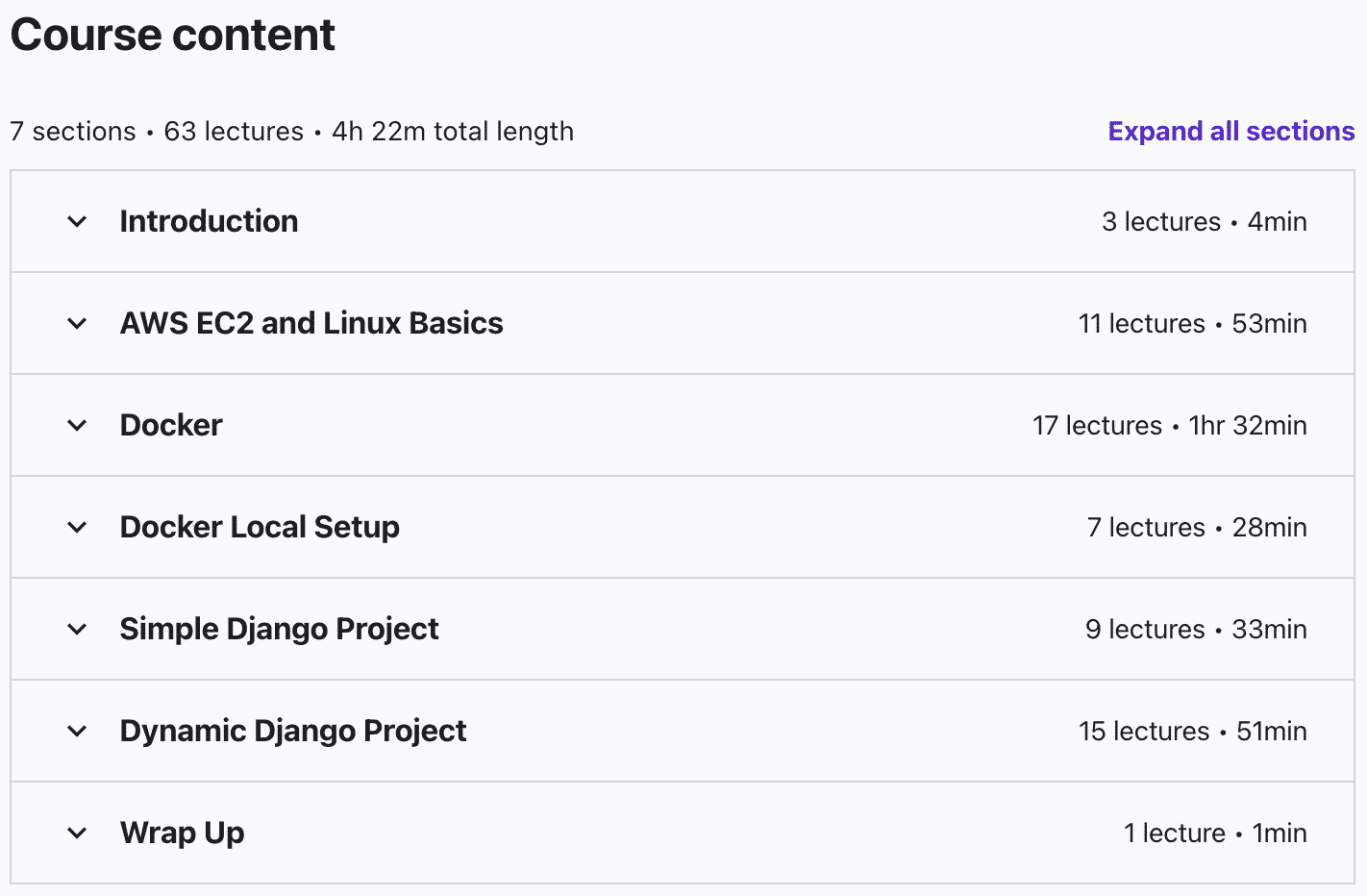Expand the Dynamic Django Project chevron icon
The image size is (1367, 896).
click(x=77, y=732)
